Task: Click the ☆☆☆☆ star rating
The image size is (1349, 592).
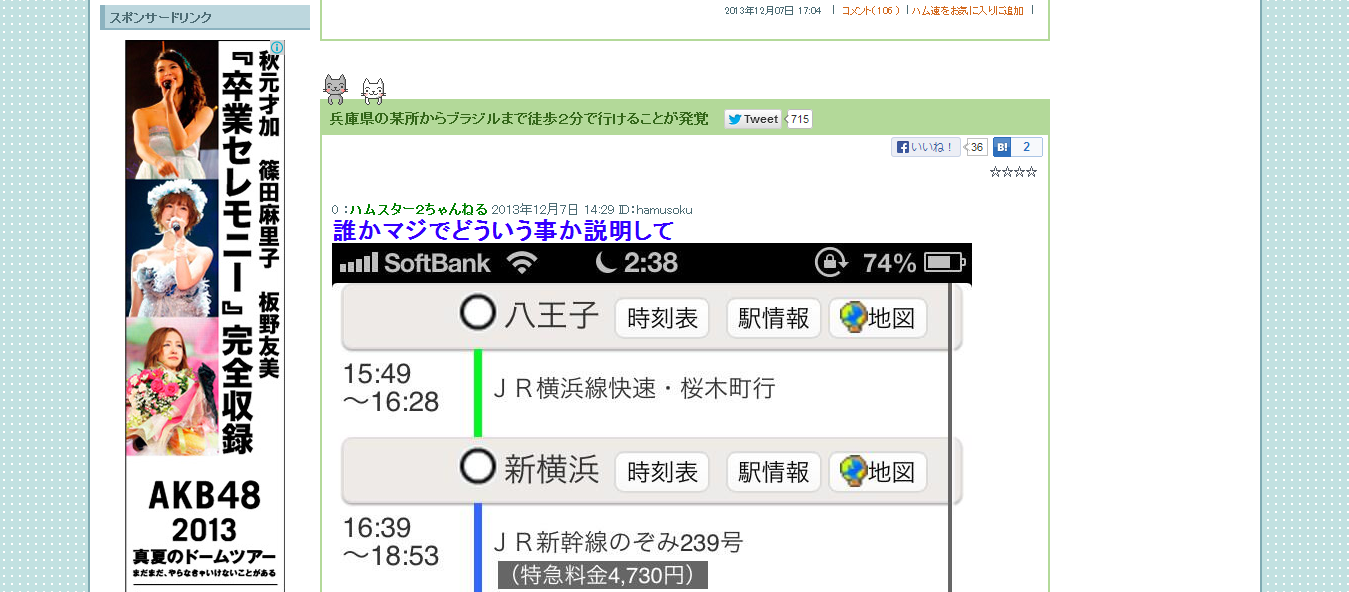Action: click(1013, 172)
